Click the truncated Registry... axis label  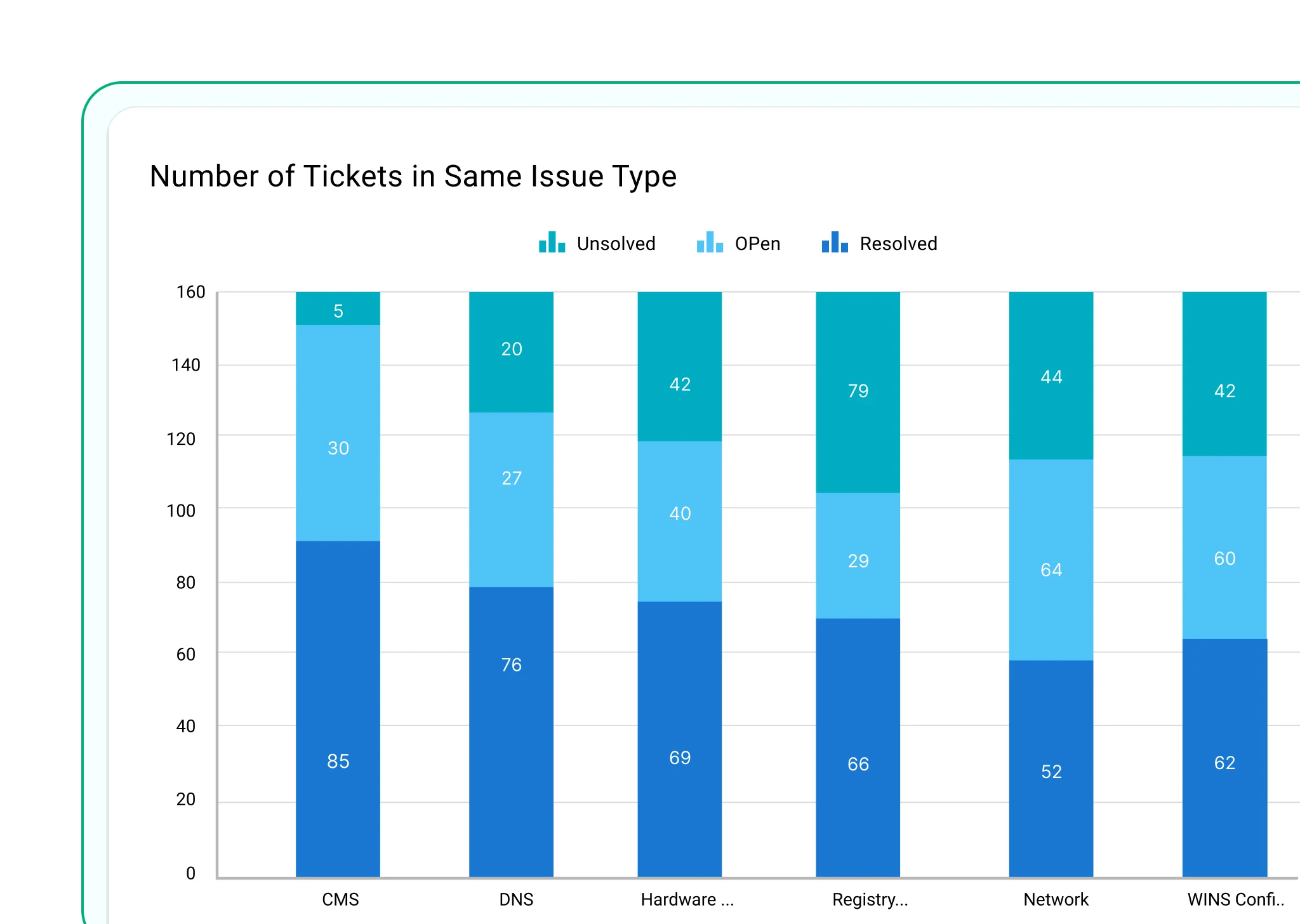tap(870, 899)
